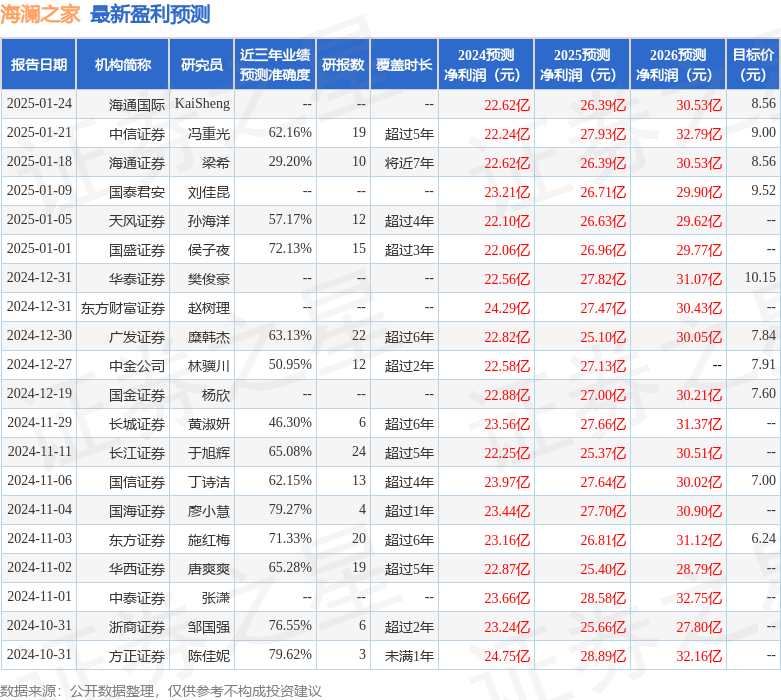Click the 最新盈利预测 heading

point(150,14)
